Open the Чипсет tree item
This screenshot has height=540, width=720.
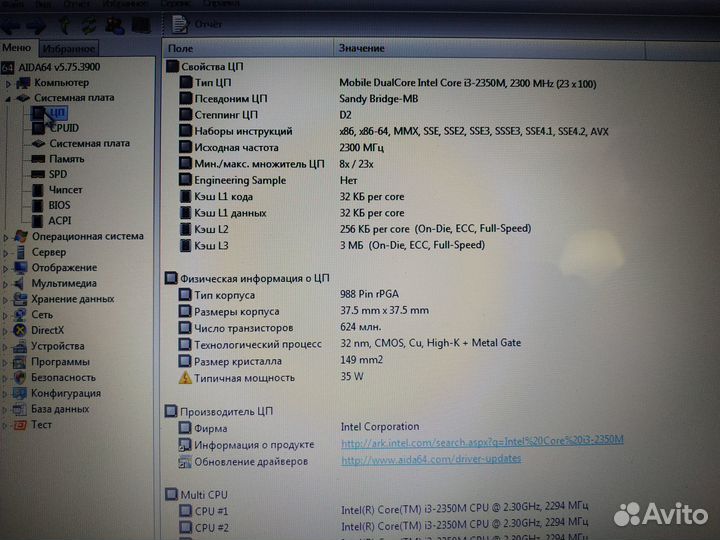[x=66, y=190]
